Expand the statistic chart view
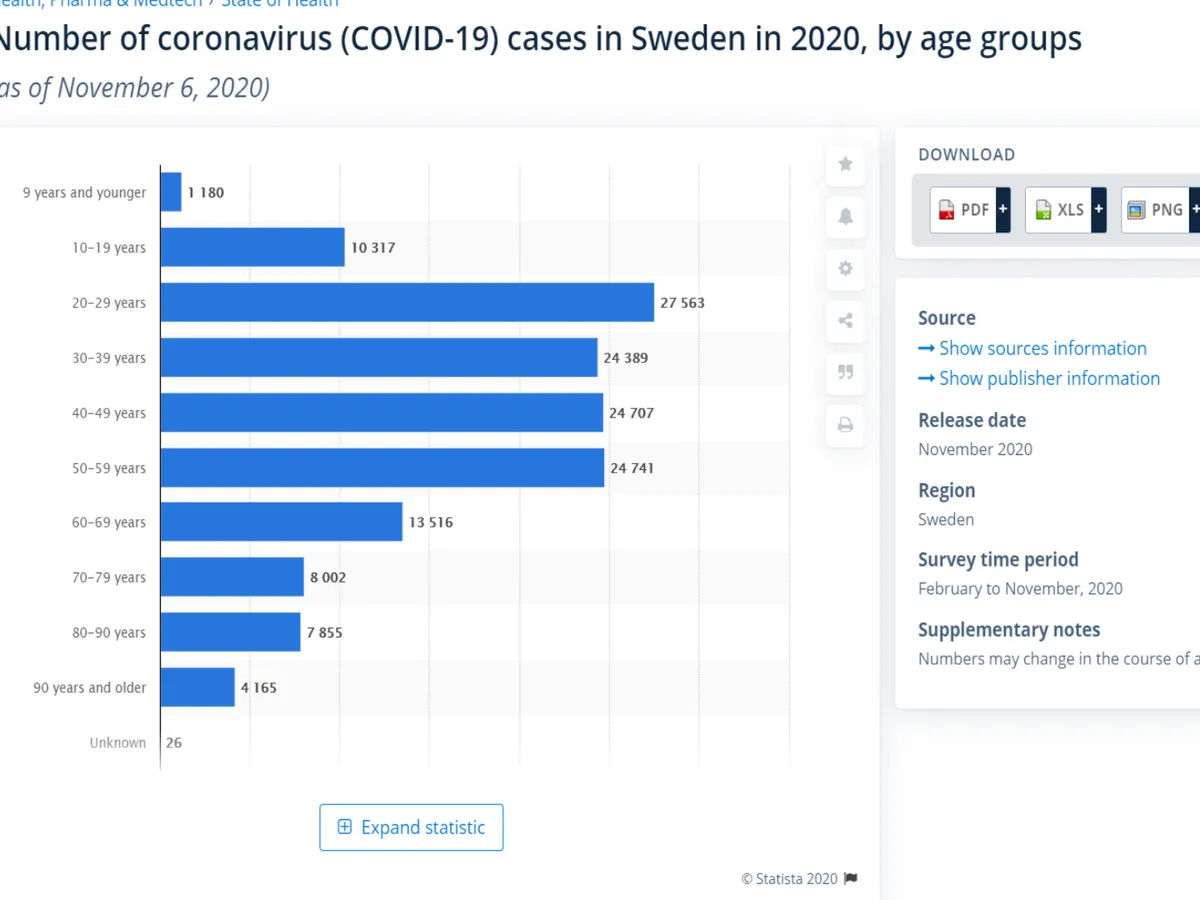Image resolution: width=1200 pixels, height=900 pixels. [411, 827]
